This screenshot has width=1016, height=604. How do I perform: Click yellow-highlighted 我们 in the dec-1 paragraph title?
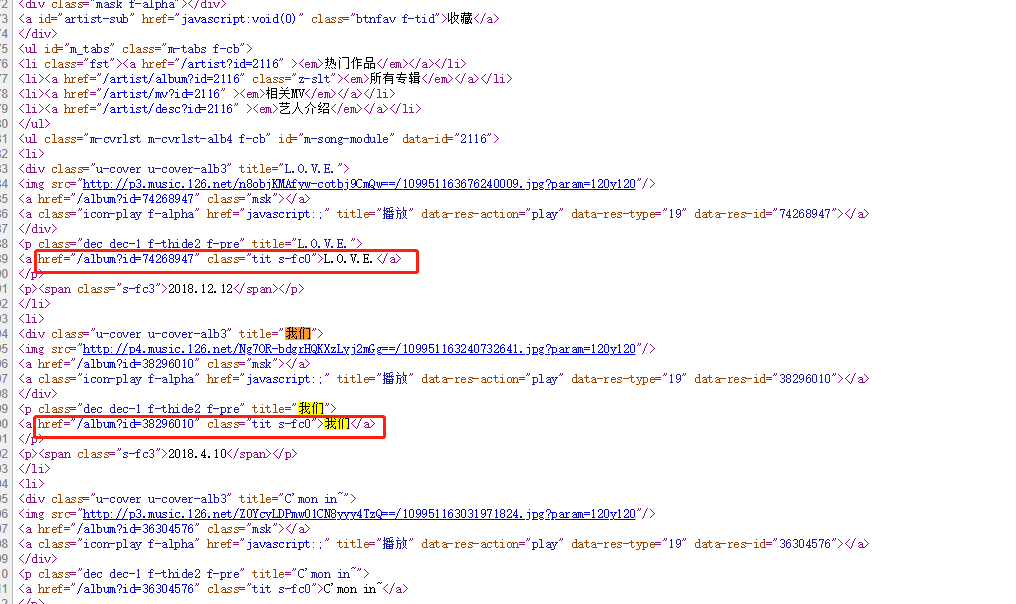click(311, 409)
